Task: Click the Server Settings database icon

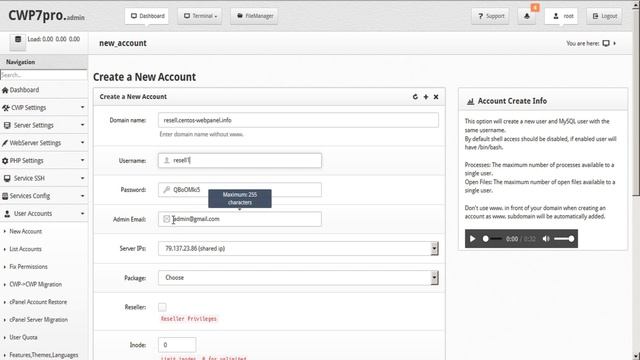Action: tap(7, 125)
